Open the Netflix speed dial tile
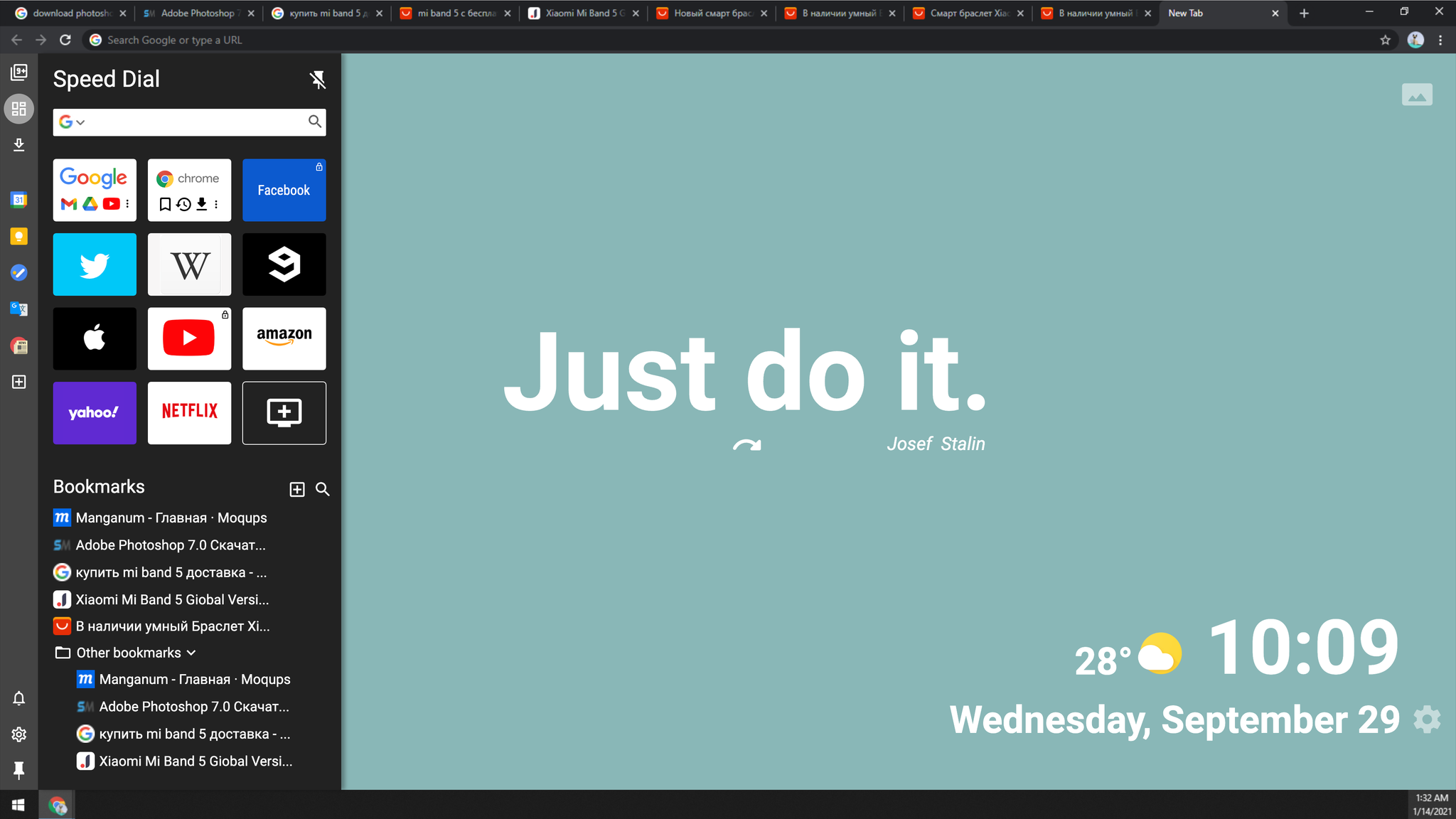 coord(189,412)
